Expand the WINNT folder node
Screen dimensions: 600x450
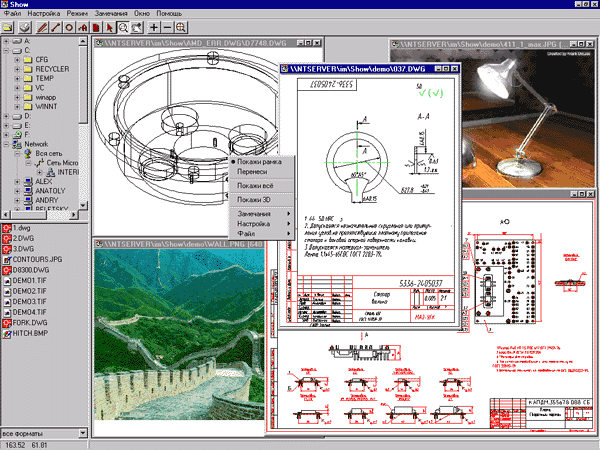[17, 107]
